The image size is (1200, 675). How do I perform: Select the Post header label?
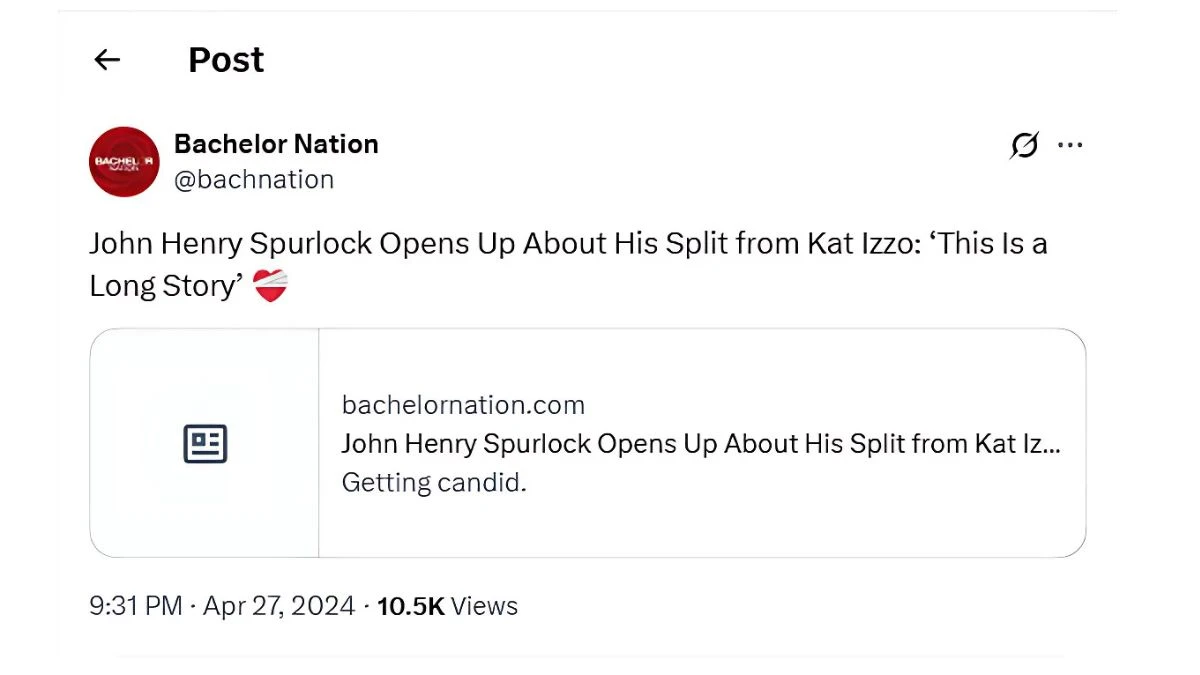coord(225,59)
